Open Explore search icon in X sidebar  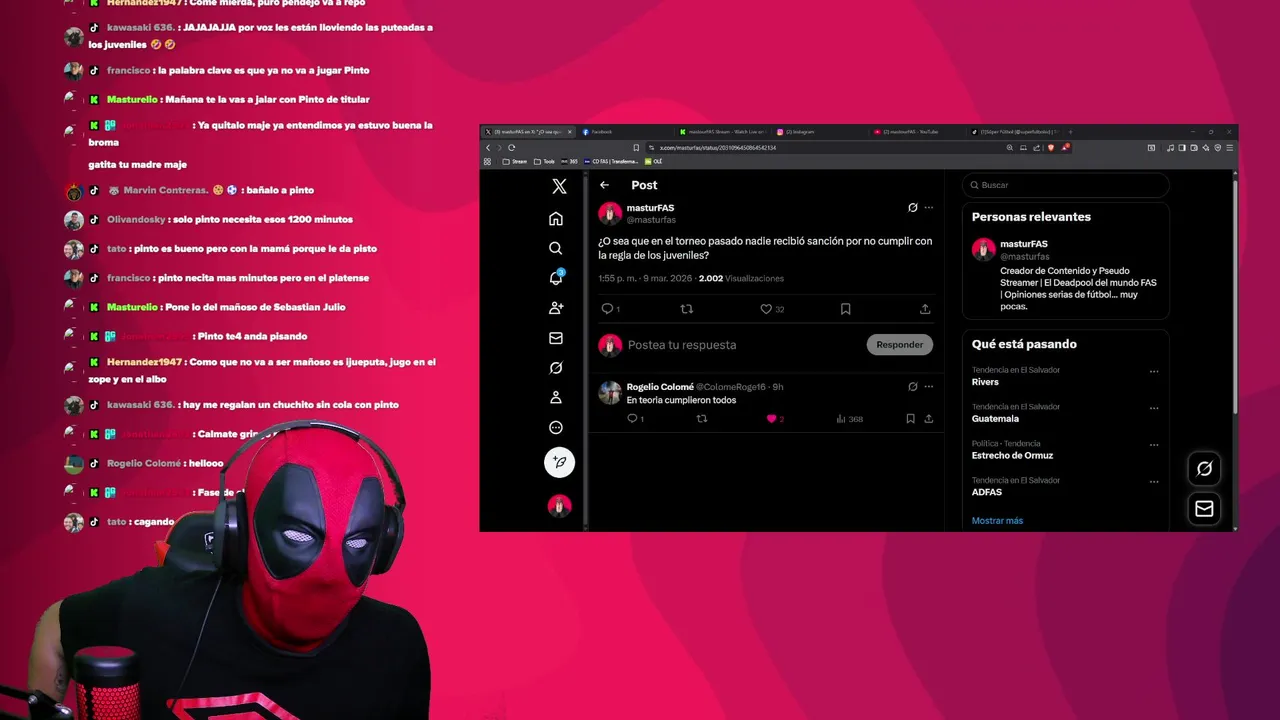point(556,248)
